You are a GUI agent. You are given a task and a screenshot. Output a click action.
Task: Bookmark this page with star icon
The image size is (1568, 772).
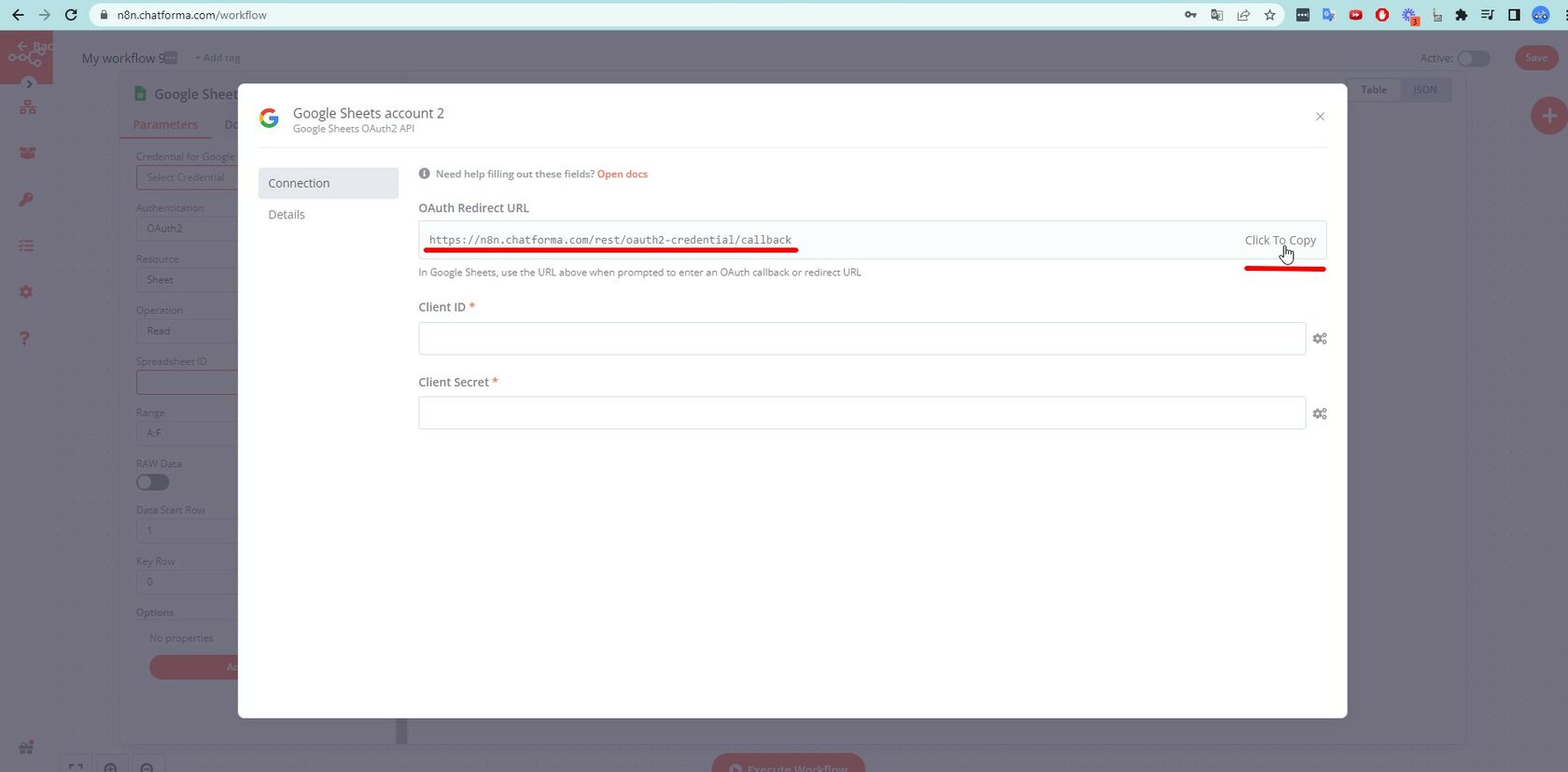coord(1269,15)
